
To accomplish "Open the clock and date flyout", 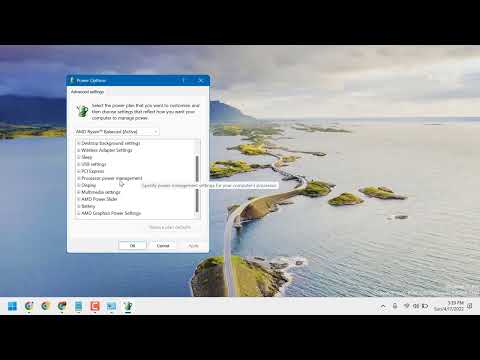I will 449,306.
